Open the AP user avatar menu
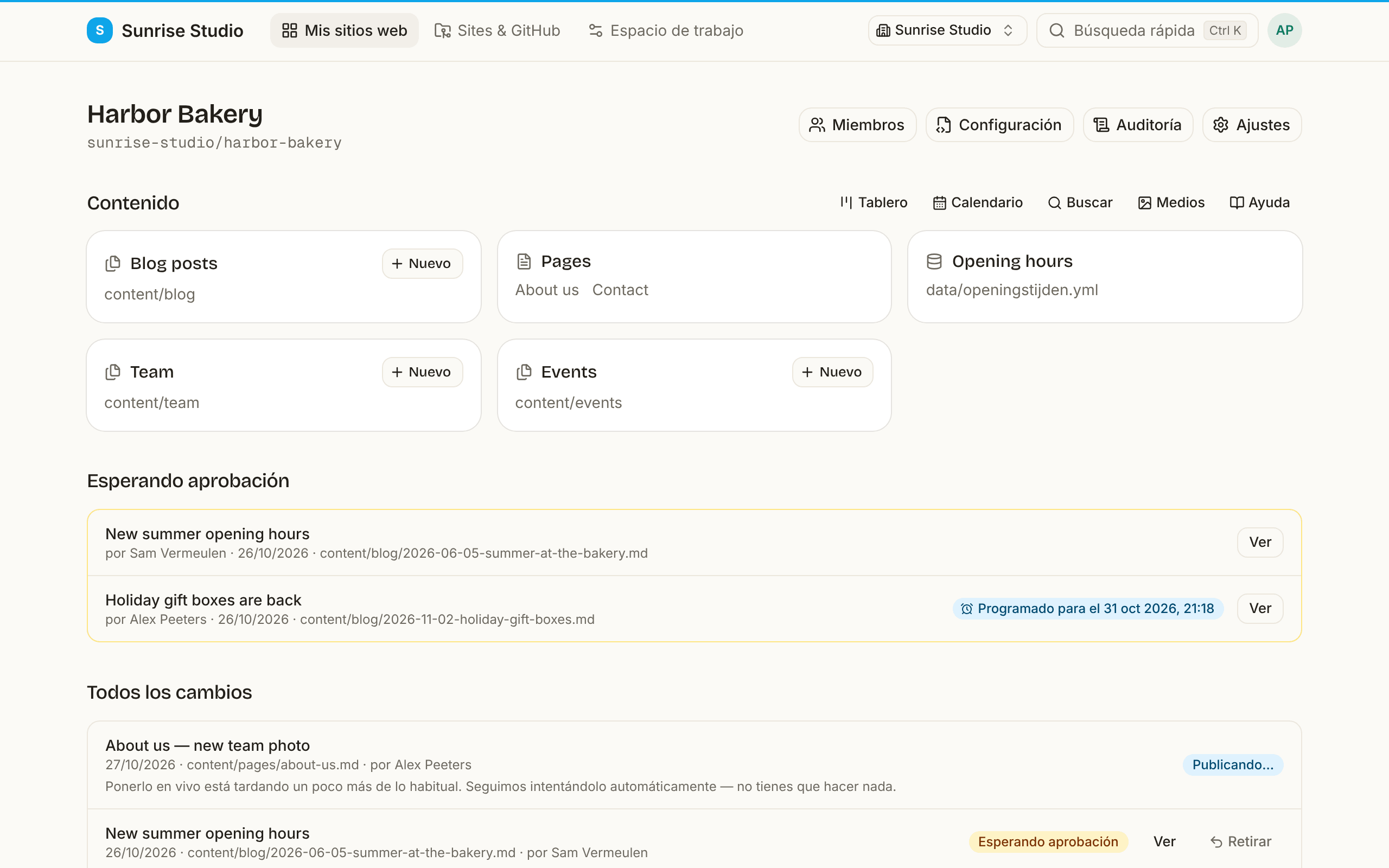The height and width of the screenshot is (868, 1389). point(1284,30)
